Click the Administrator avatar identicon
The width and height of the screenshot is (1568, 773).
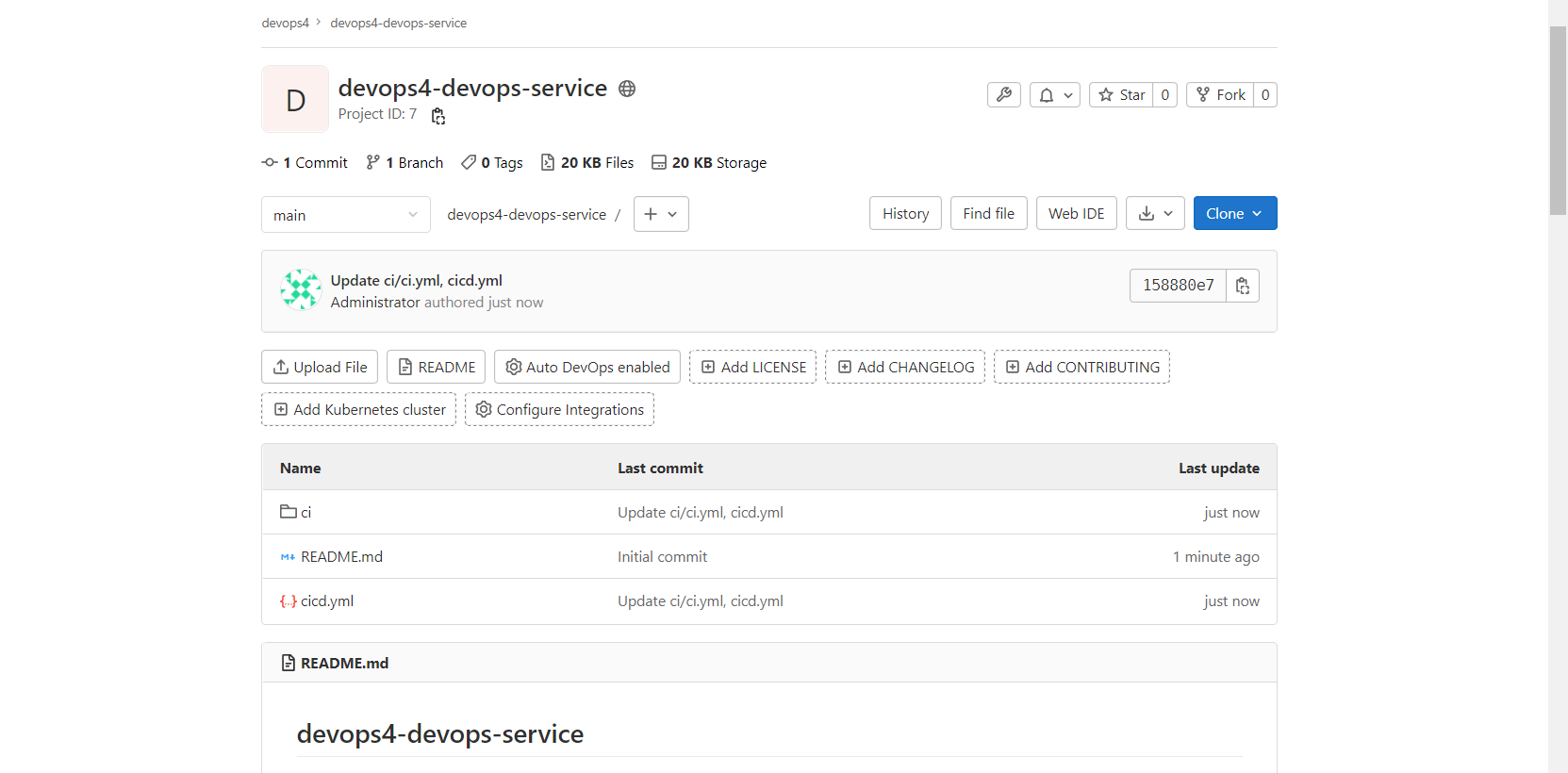301,290
